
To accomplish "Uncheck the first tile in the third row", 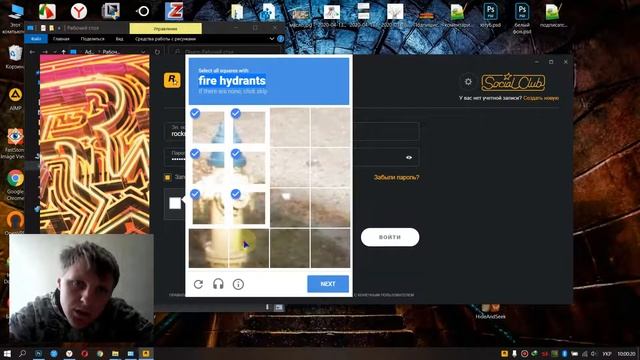I will (208, 207).
